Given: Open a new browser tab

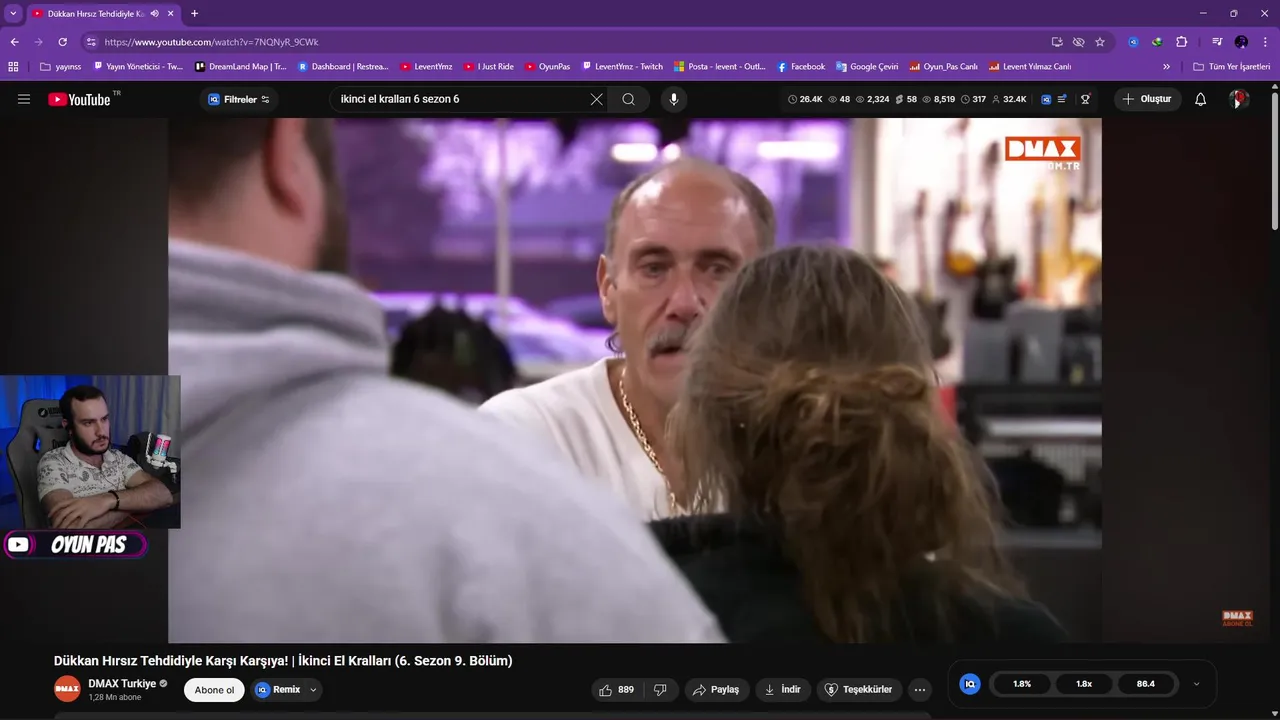Looking at the screenshot, I should [x=194, y=13].
